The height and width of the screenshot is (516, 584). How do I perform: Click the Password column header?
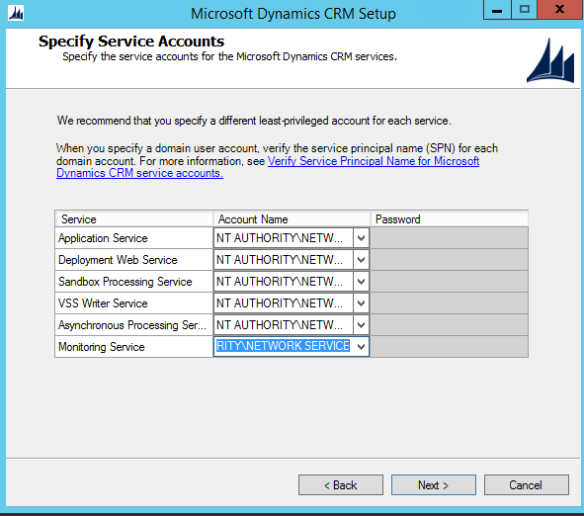coord(449,219)
